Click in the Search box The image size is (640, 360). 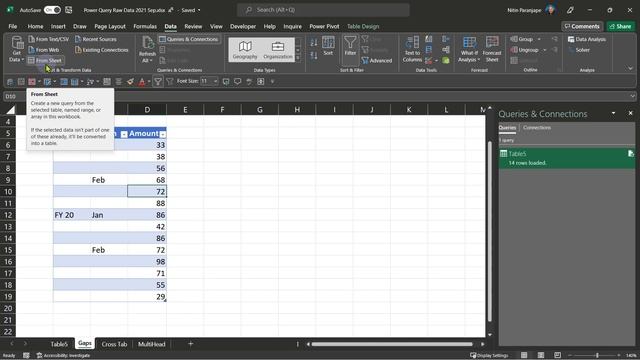pyautogui.click(x=323, y=10)
